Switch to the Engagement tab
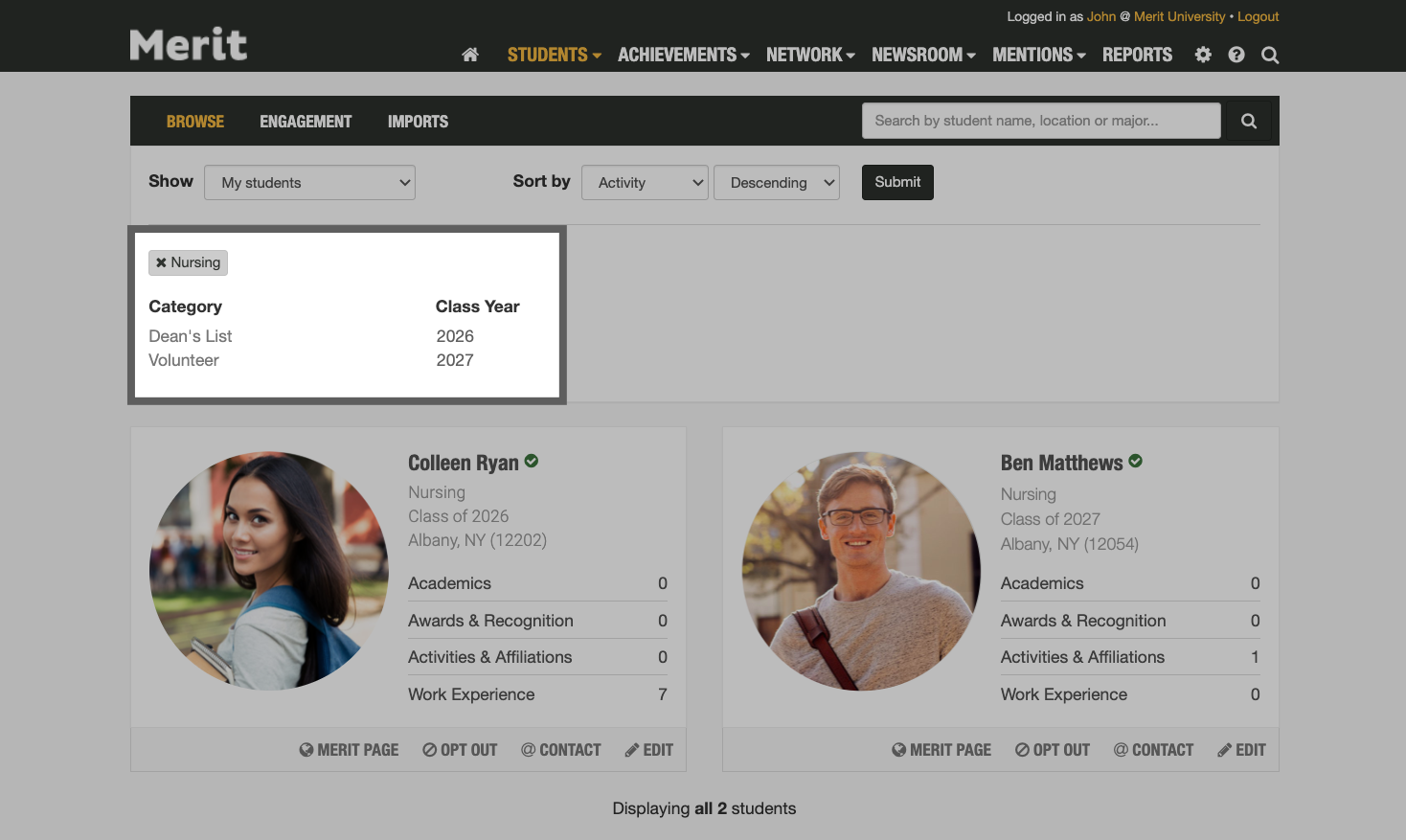 click(306, 122)
